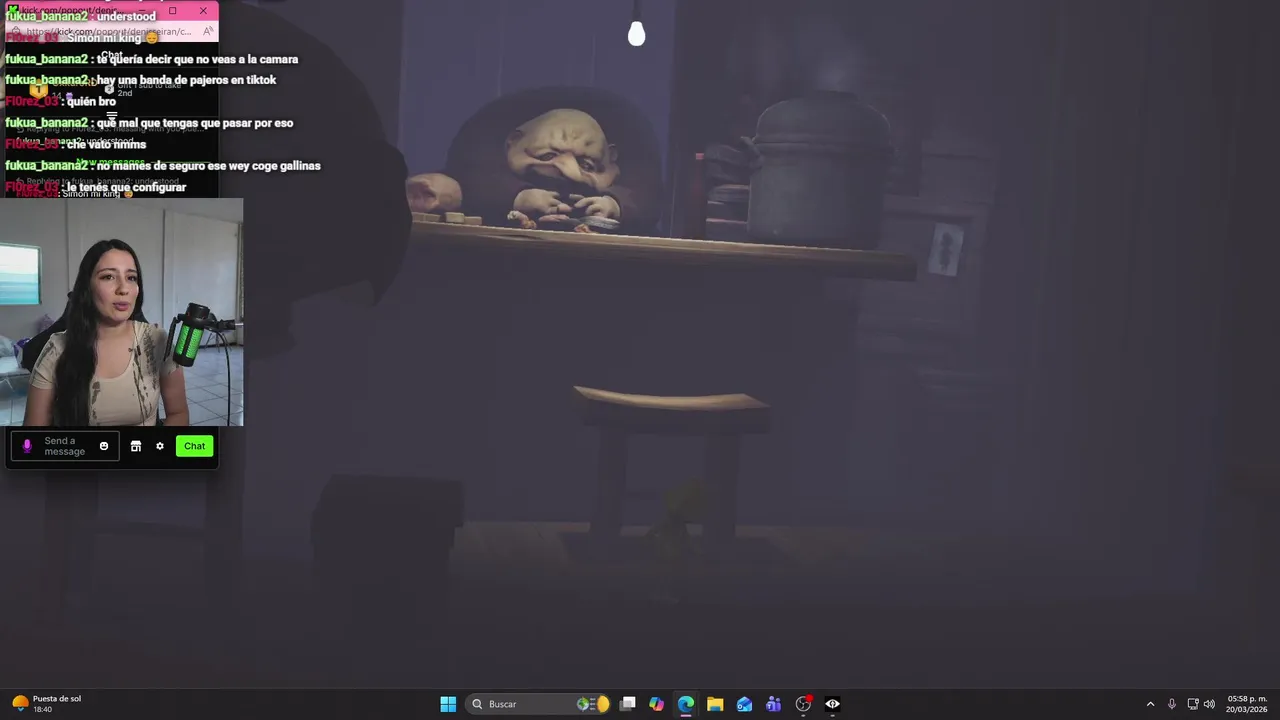Click message 'che vato nmms'

[x=106, y=144]
